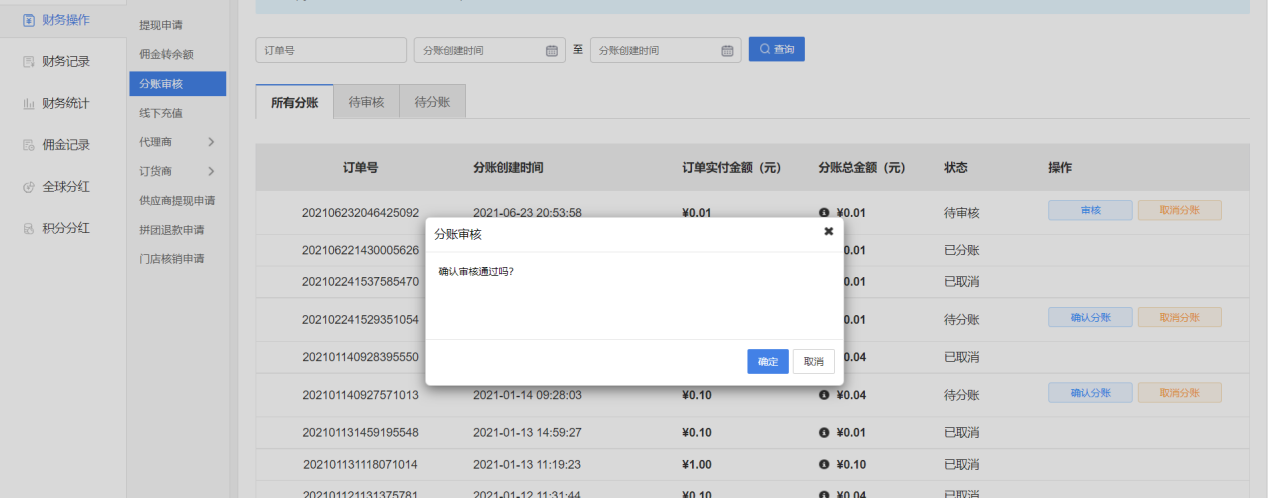Click info icon beside first row's 分账总金额
The height and width of the screenshot is (498, 1268).
coord(824,213)
